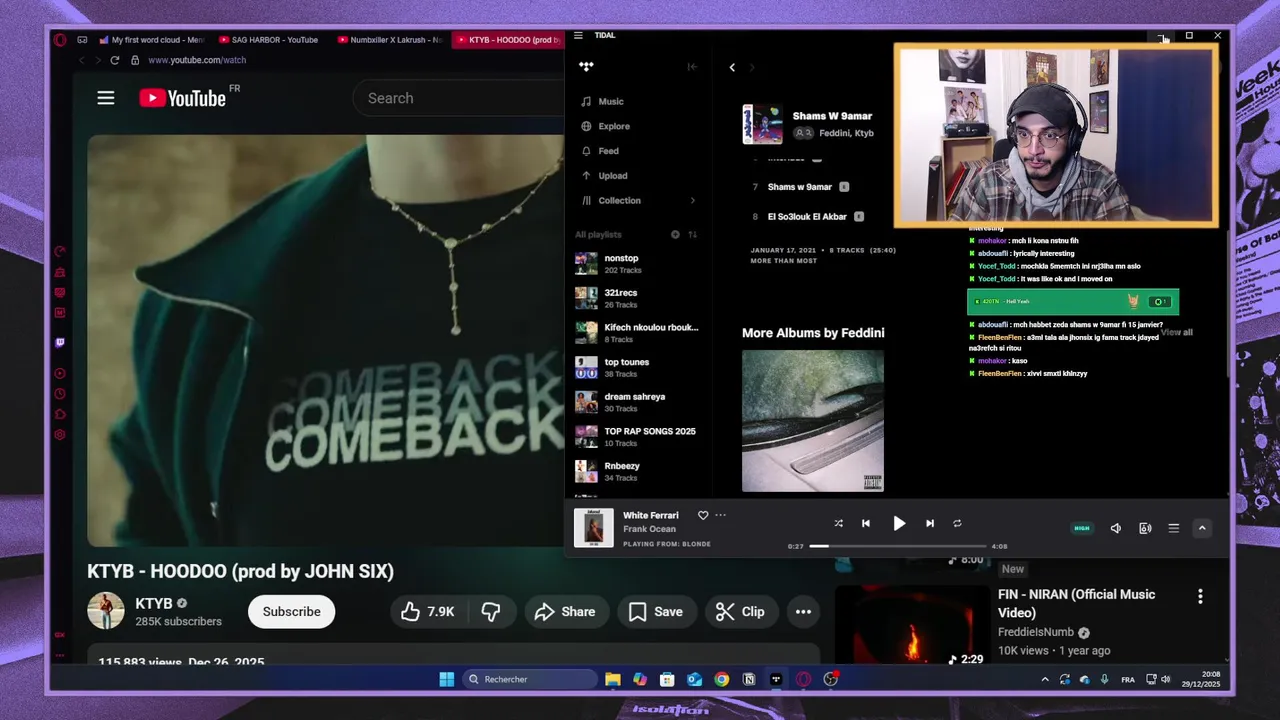1280x720 pixels.
Task: Toggle HIGH audio quality badge
Action: 1082,528
